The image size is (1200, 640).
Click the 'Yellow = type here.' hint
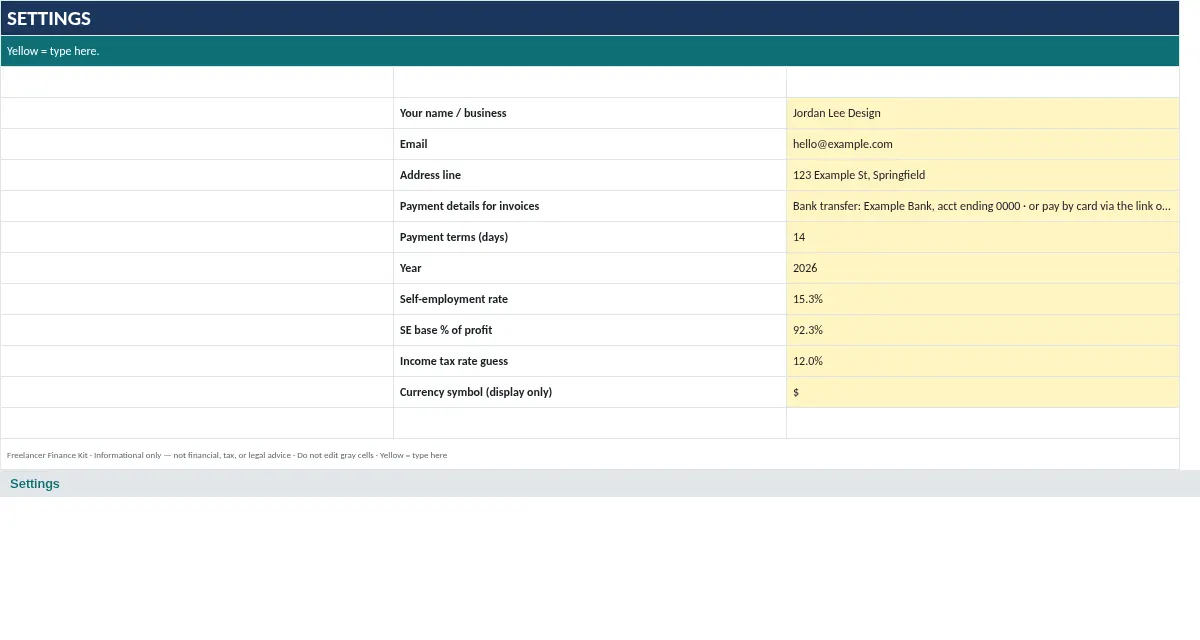coord(53,51)
